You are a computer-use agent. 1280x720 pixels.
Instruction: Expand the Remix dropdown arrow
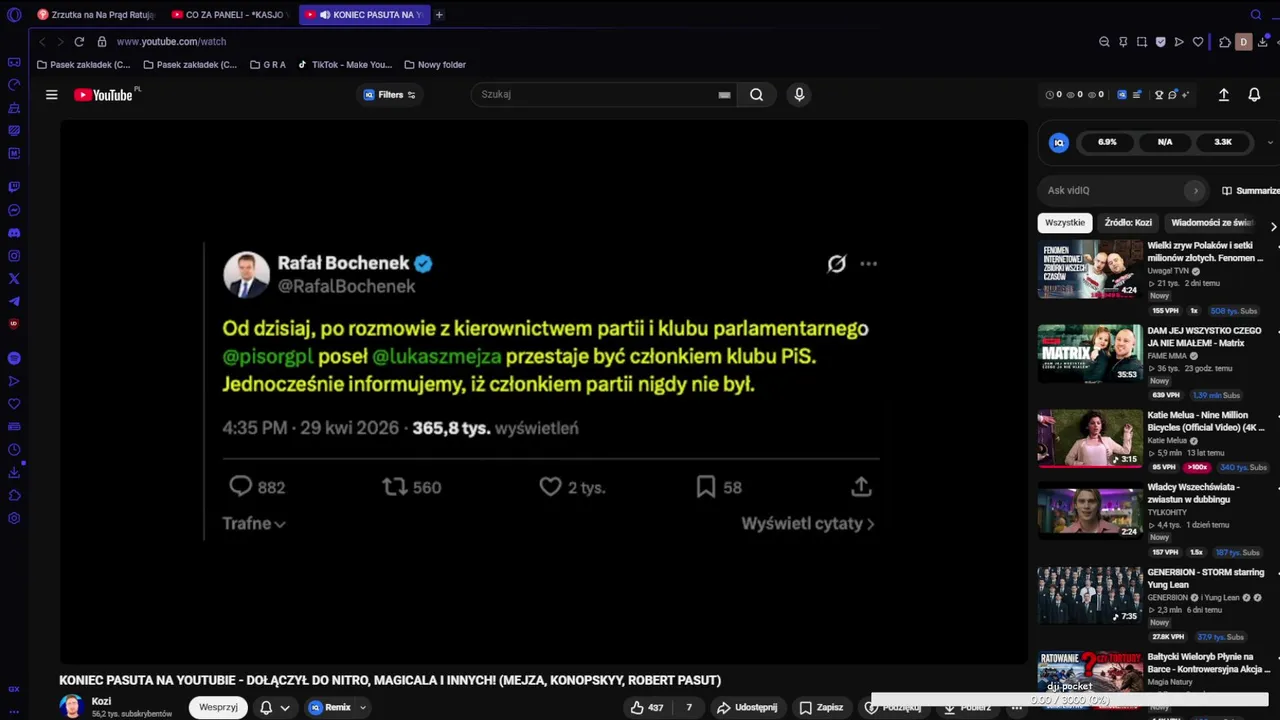363,707
